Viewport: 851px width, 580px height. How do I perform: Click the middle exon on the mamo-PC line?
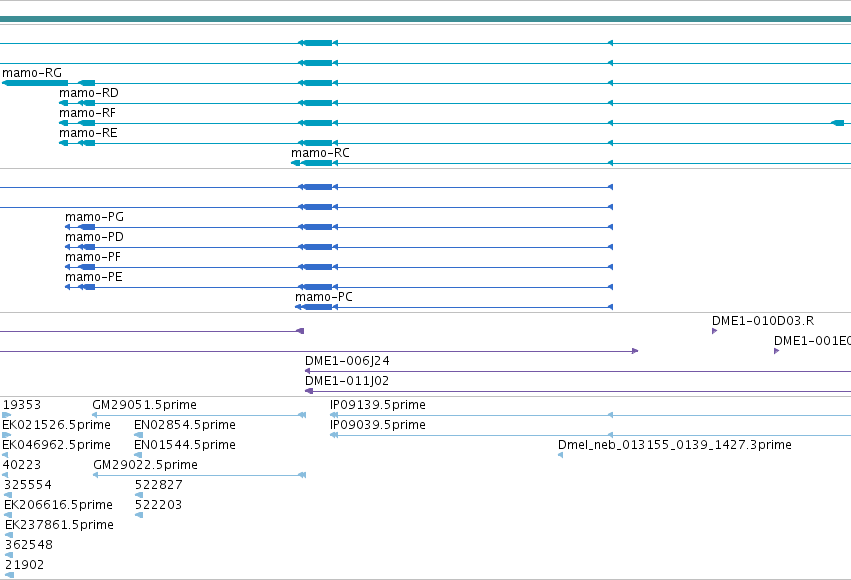click(315, 307)
